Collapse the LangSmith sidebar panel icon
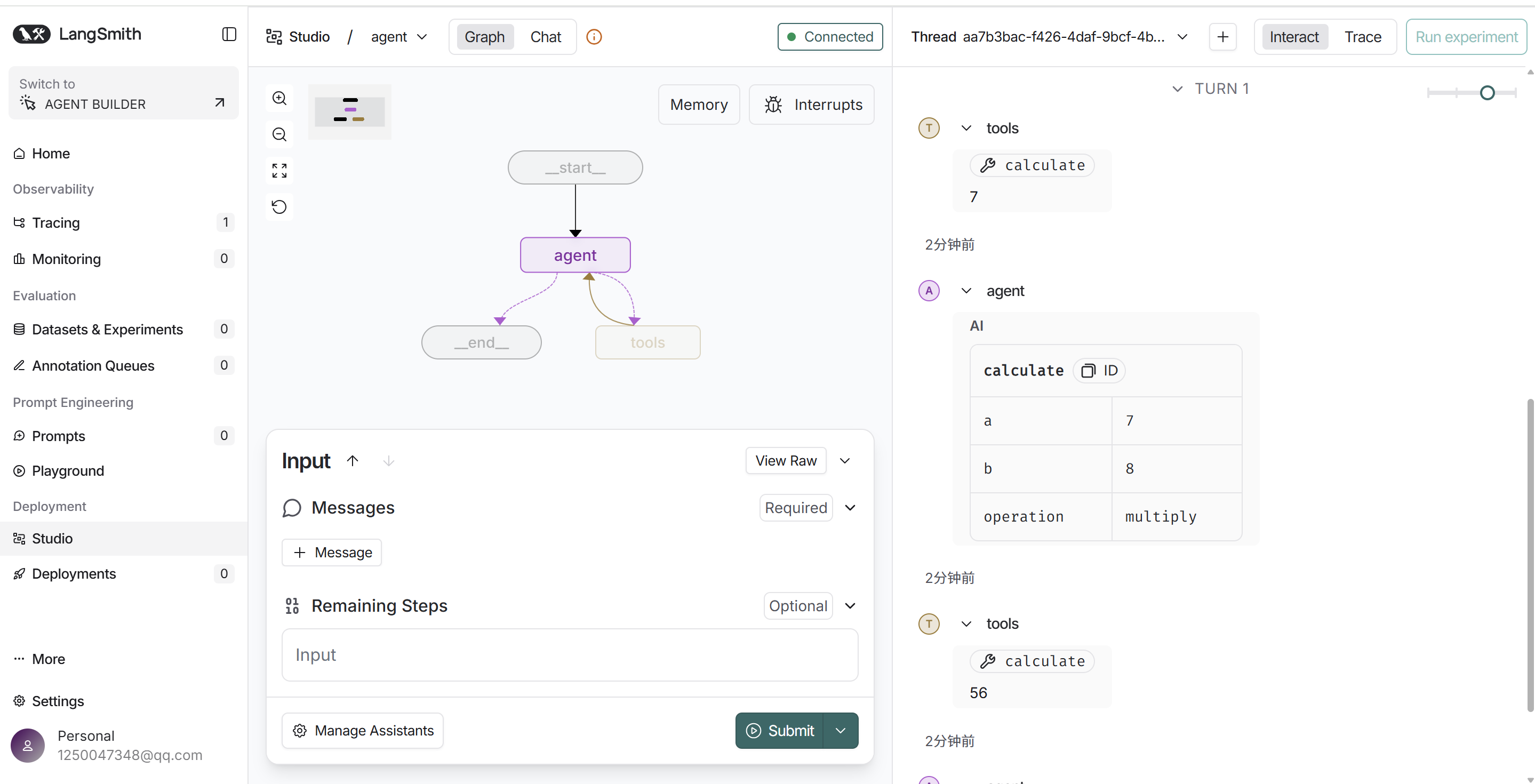 (229, 35)
